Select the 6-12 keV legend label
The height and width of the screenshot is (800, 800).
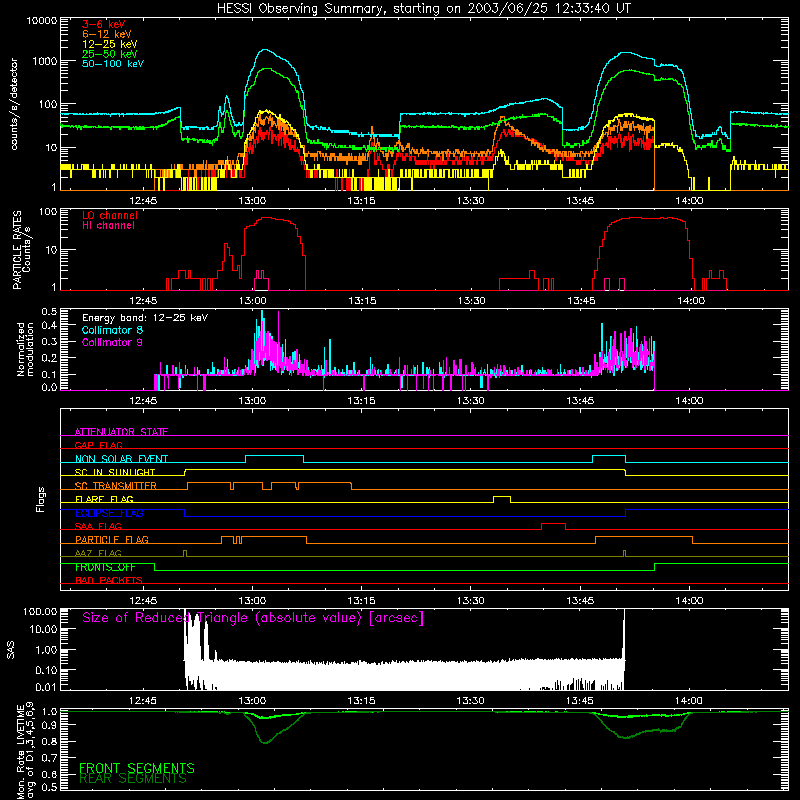tap(107, 34)
